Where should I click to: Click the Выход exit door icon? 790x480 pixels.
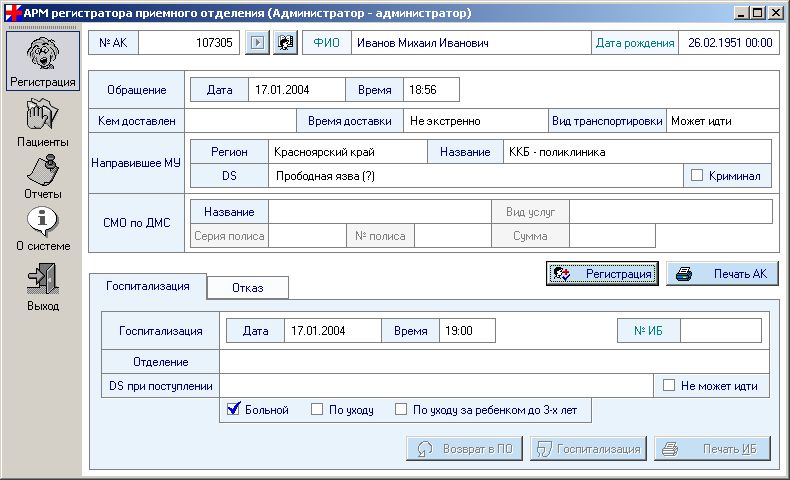(x=41, y=278)
